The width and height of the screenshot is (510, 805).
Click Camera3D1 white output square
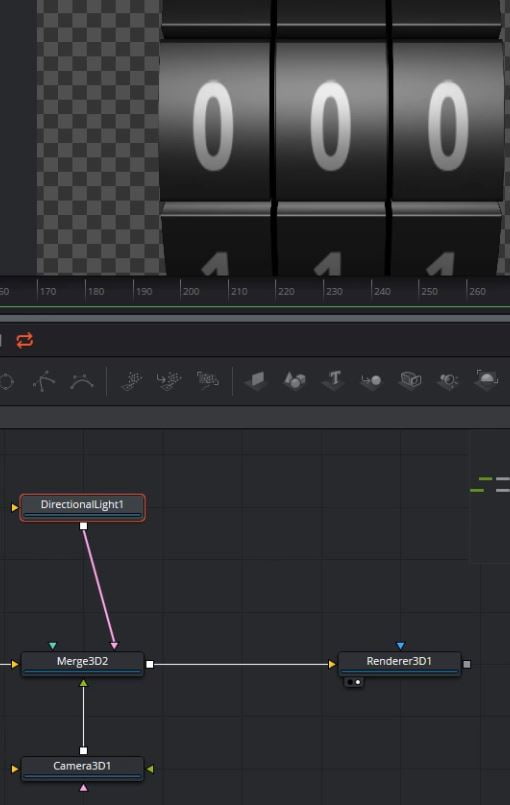coord(83,751)
